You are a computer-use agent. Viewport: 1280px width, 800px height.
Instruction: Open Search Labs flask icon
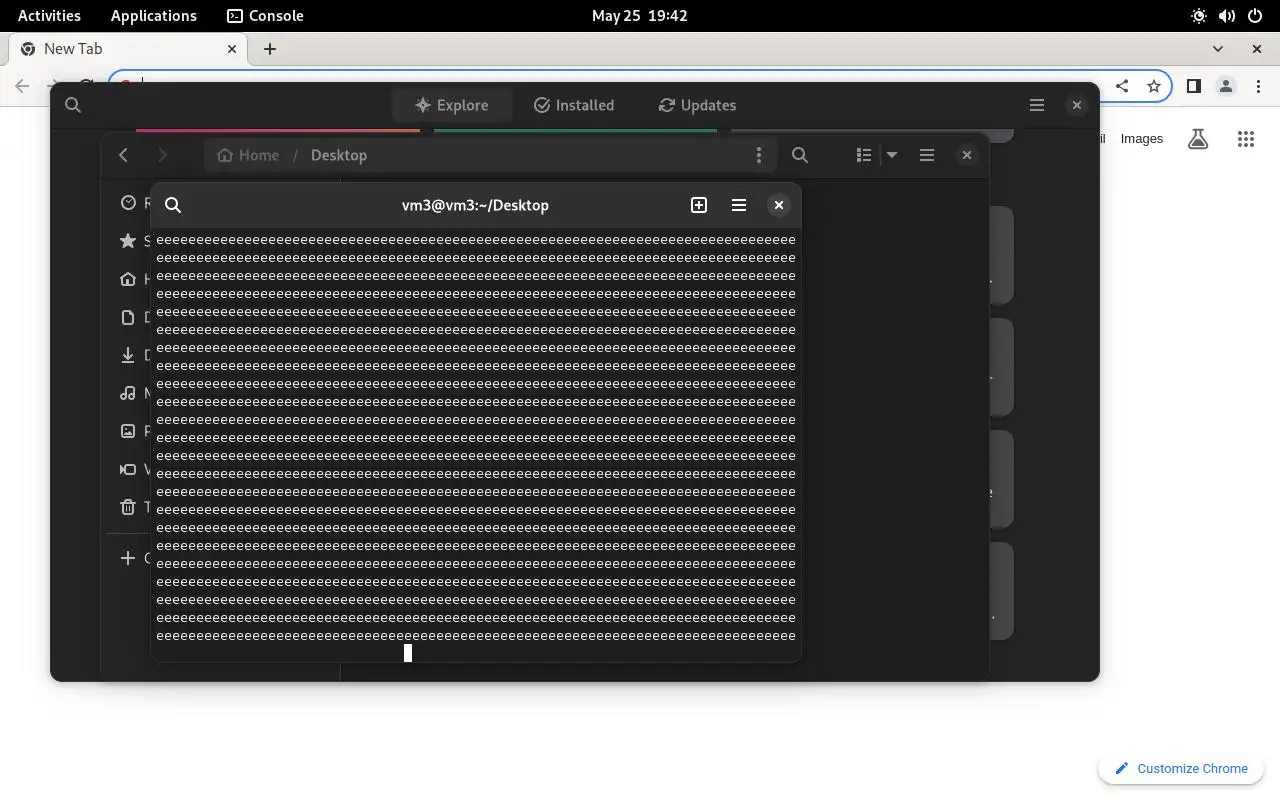pyautogui.click(x=1198, y=139)
